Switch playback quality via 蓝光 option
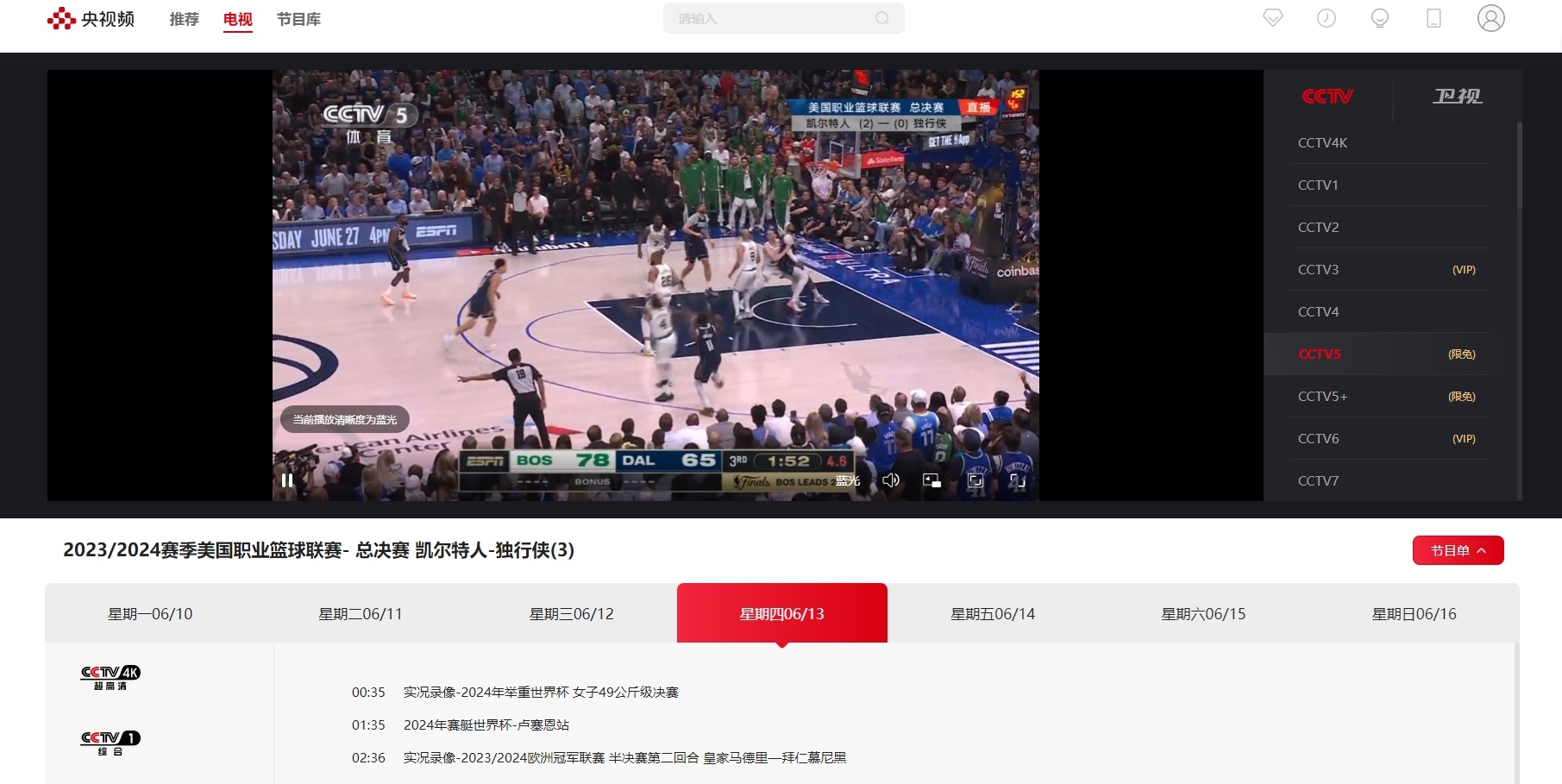 (846, 480)
